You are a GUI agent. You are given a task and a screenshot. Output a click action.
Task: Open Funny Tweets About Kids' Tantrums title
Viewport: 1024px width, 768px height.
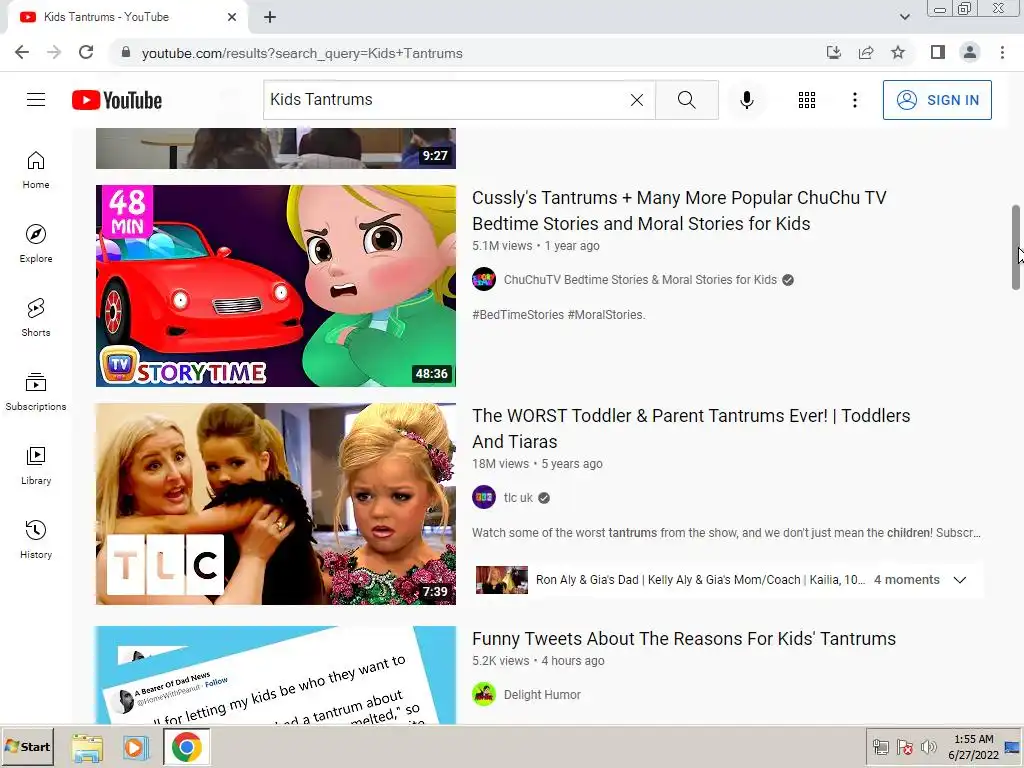tap(684, 639)
